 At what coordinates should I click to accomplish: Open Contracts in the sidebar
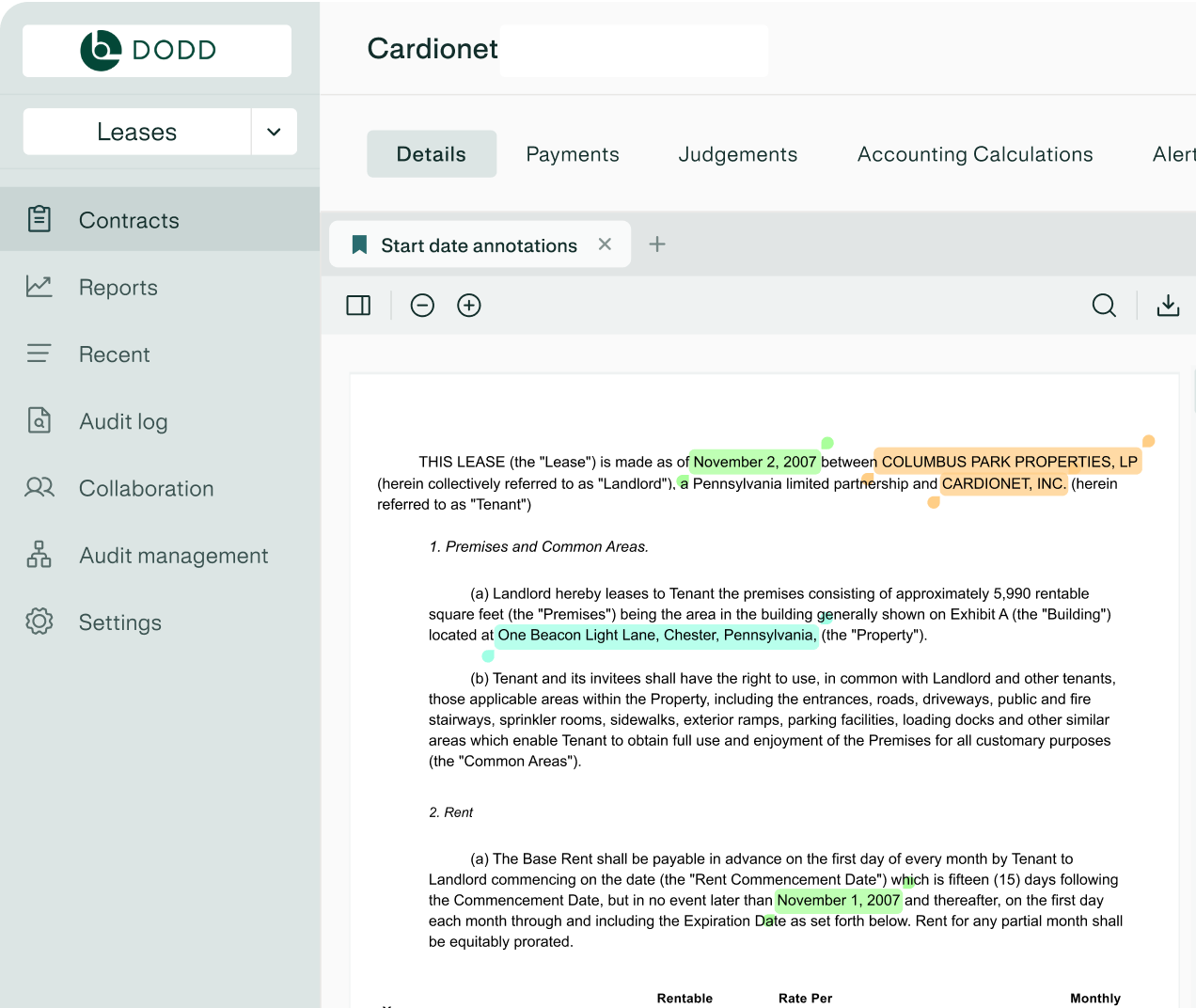coord(129,220)
